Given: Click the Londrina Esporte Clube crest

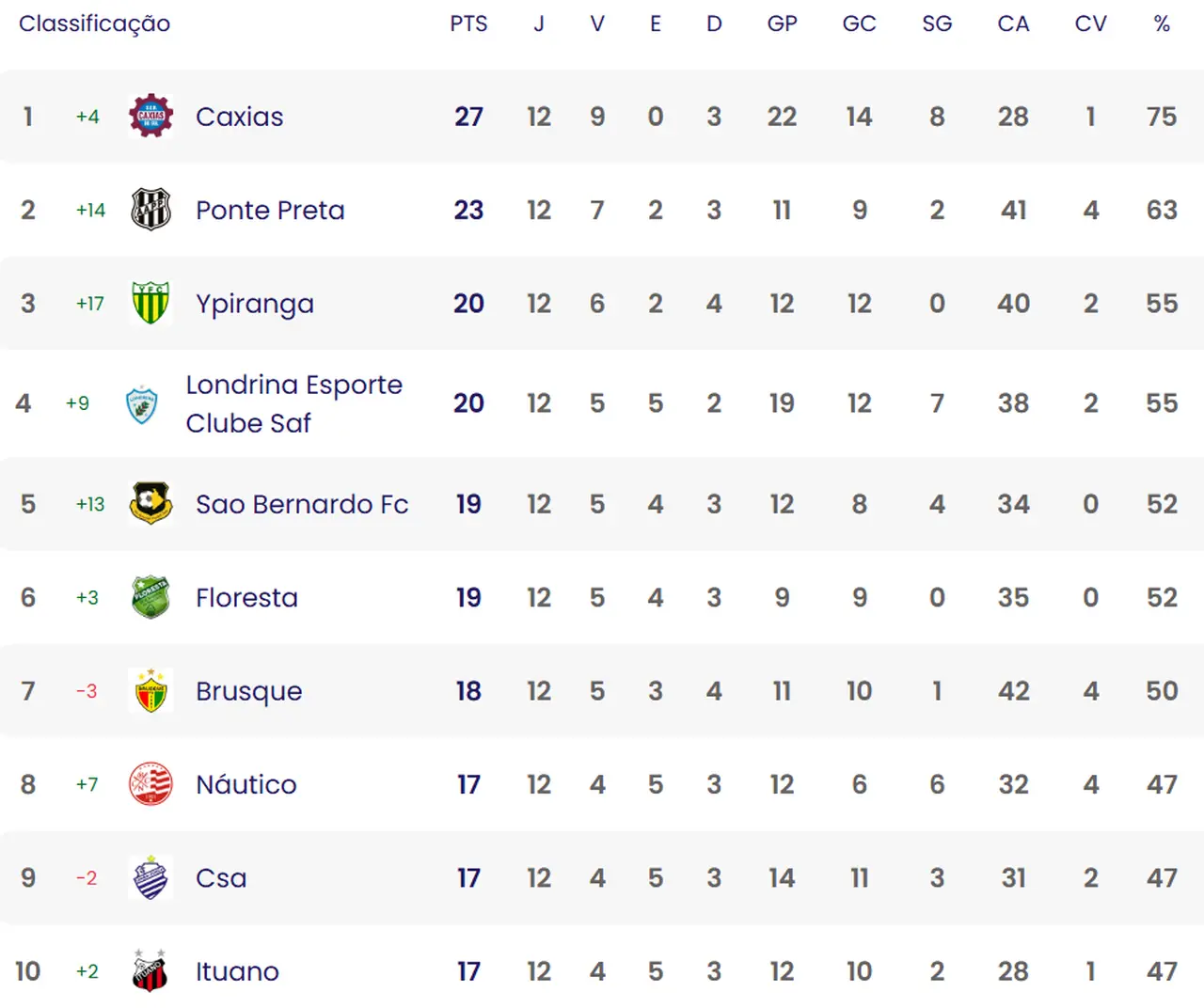Looking at the screenshot, I should [141, 404].
